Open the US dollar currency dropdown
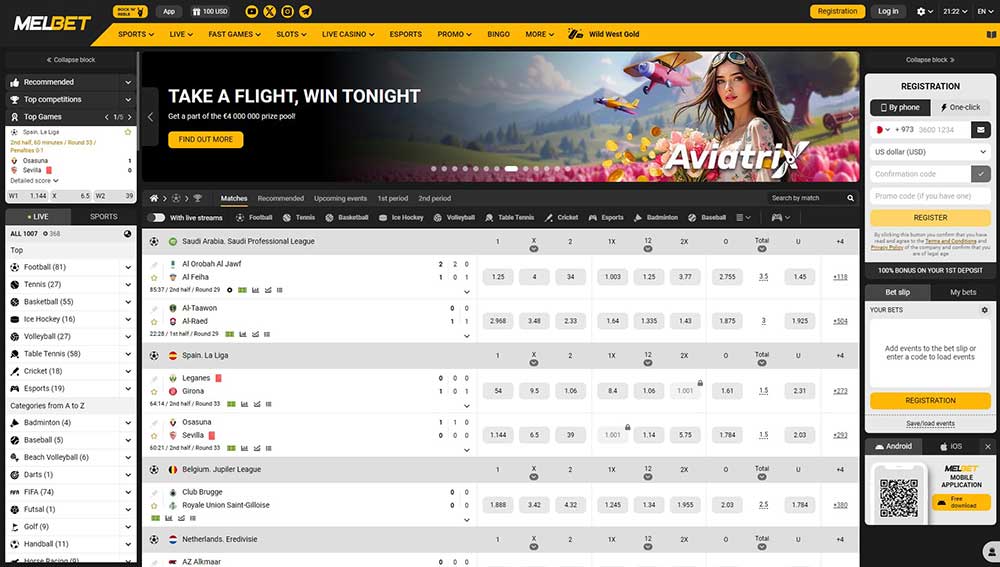The image size is (1000, 567). (930, 152)
